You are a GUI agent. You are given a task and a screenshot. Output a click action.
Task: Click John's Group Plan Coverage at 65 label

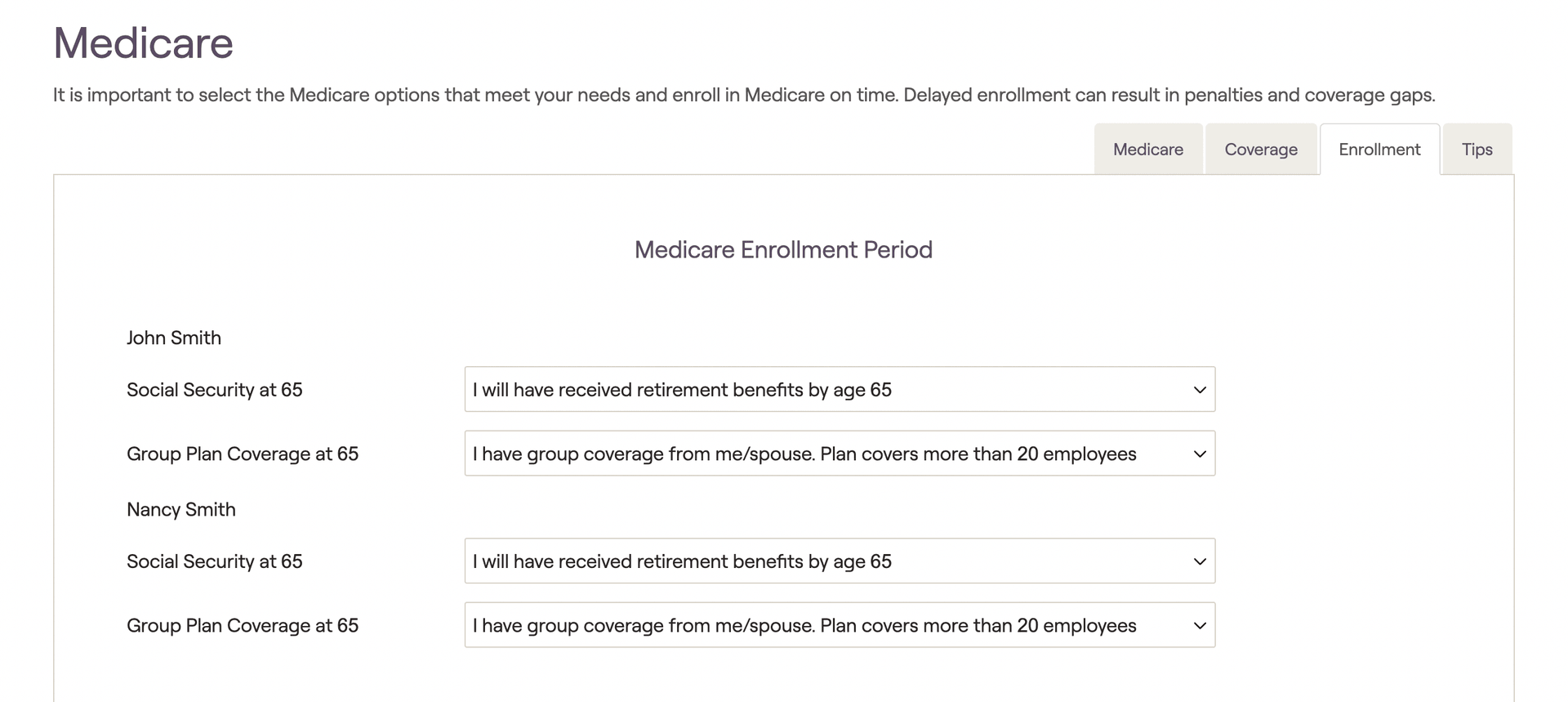pyautogui.click(x=243, y=454)
